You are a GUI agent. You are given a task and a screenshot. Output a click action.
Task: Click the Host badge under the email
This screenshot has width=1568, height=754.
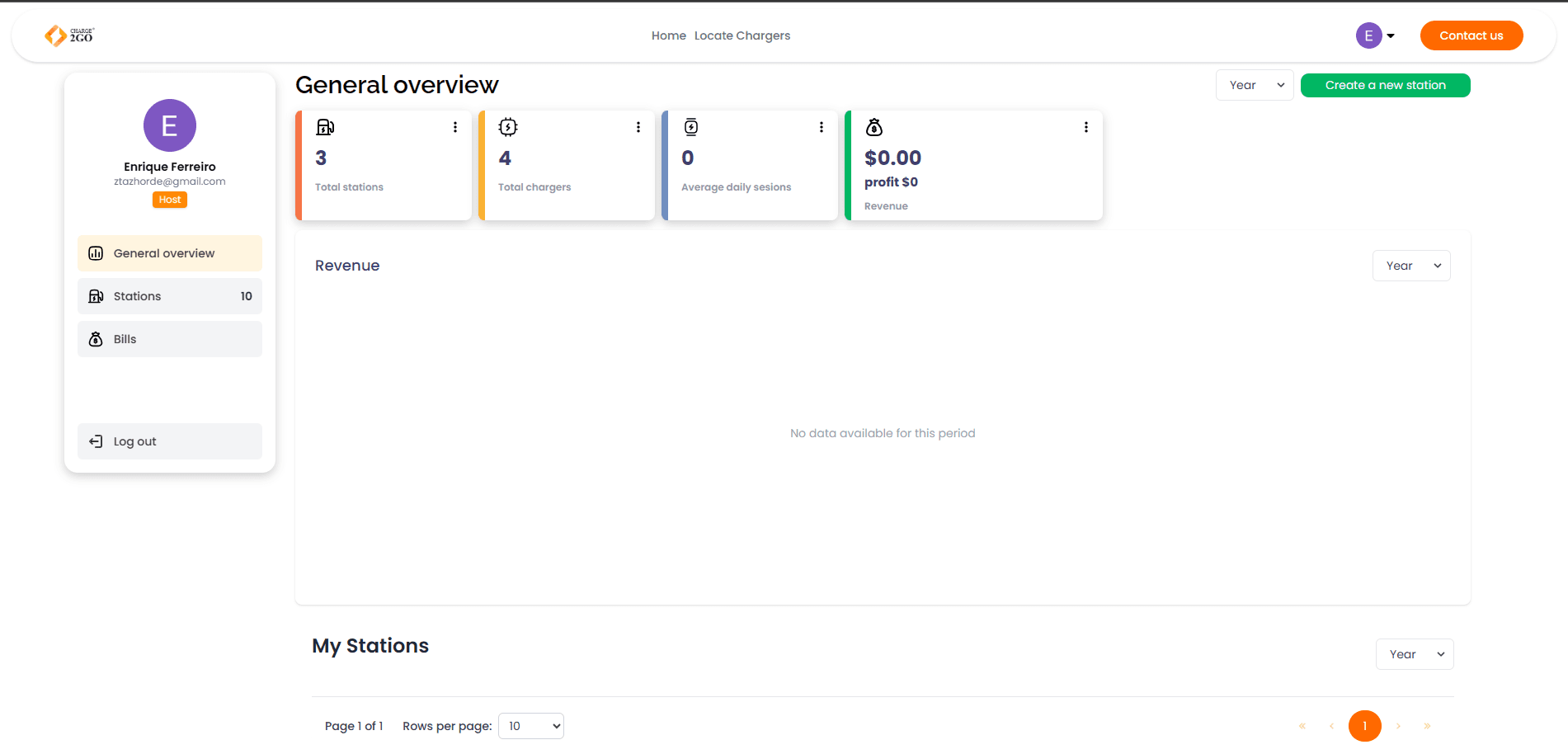pos(170,200)
